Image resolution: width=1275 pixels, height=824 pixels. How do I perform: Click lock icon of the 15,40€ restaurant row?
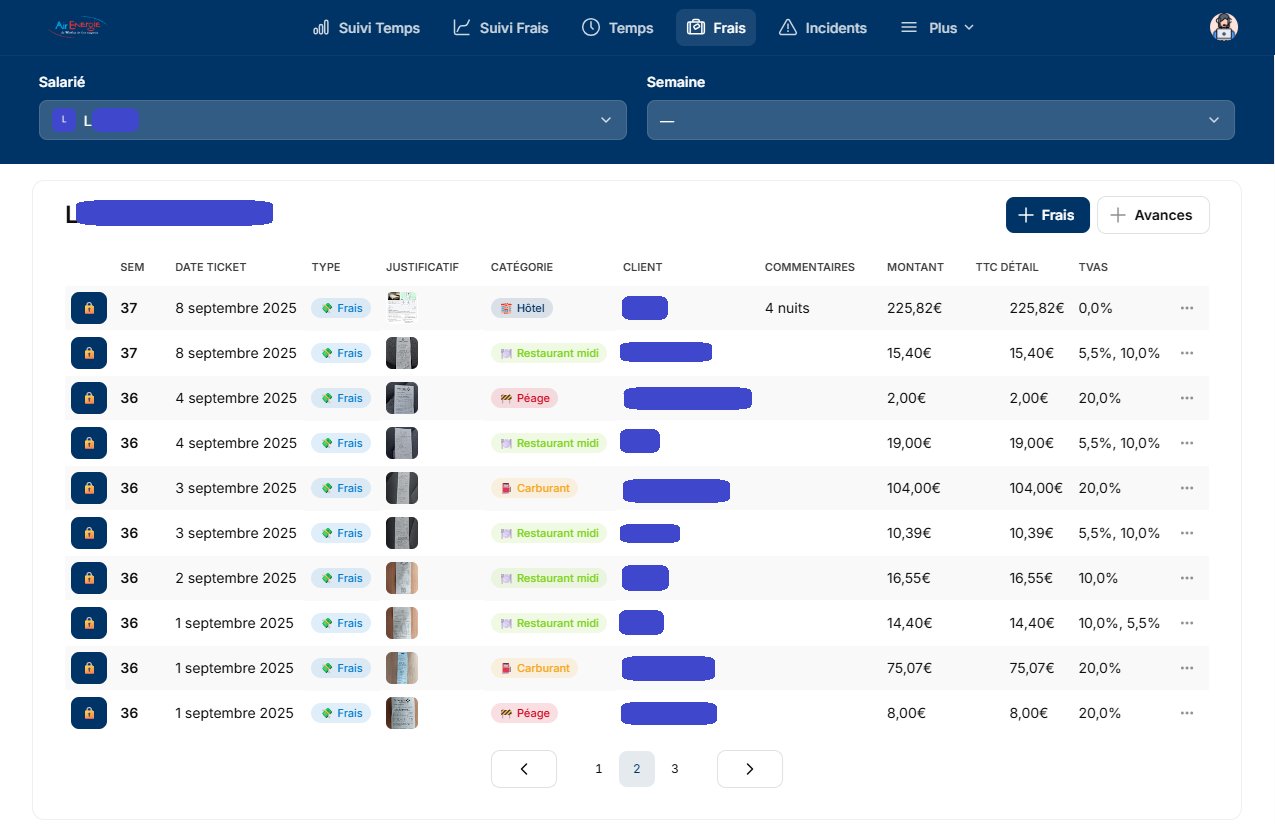89,353
